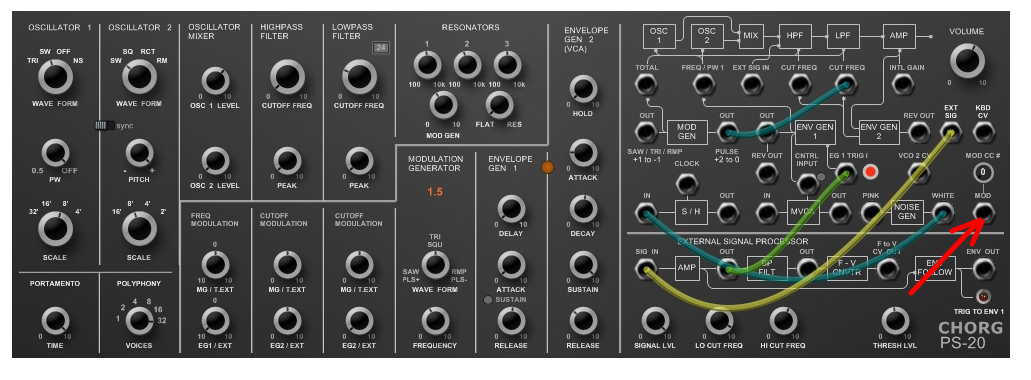Click the LO CUT FREQ knob
Viewport: 1031px width, 380px height.
(x=719, y=321)
